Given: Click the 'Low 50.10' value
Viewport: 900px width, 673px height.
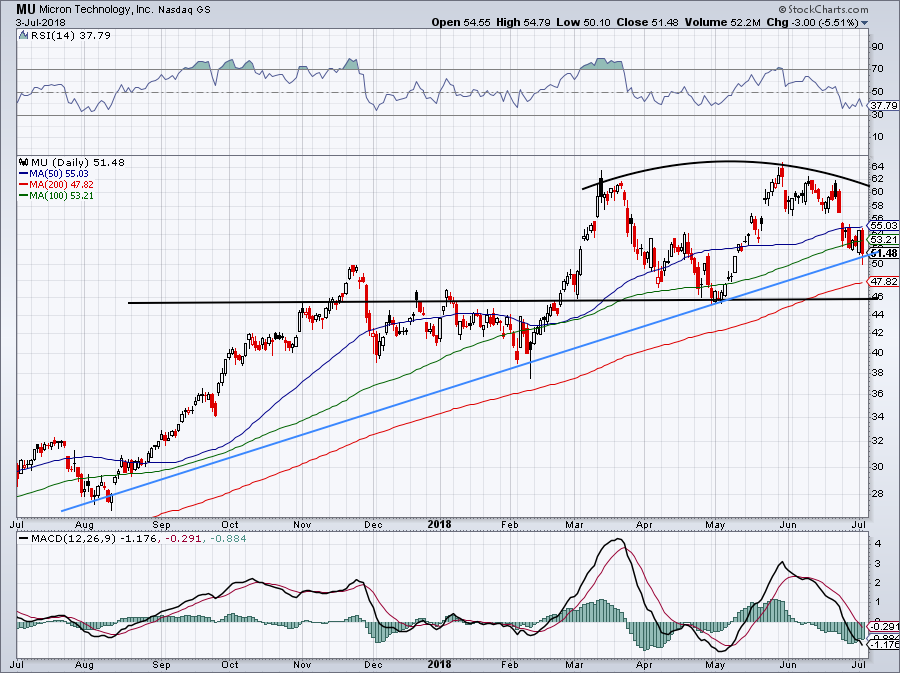Looking at the screenshot, I should 583,23.
